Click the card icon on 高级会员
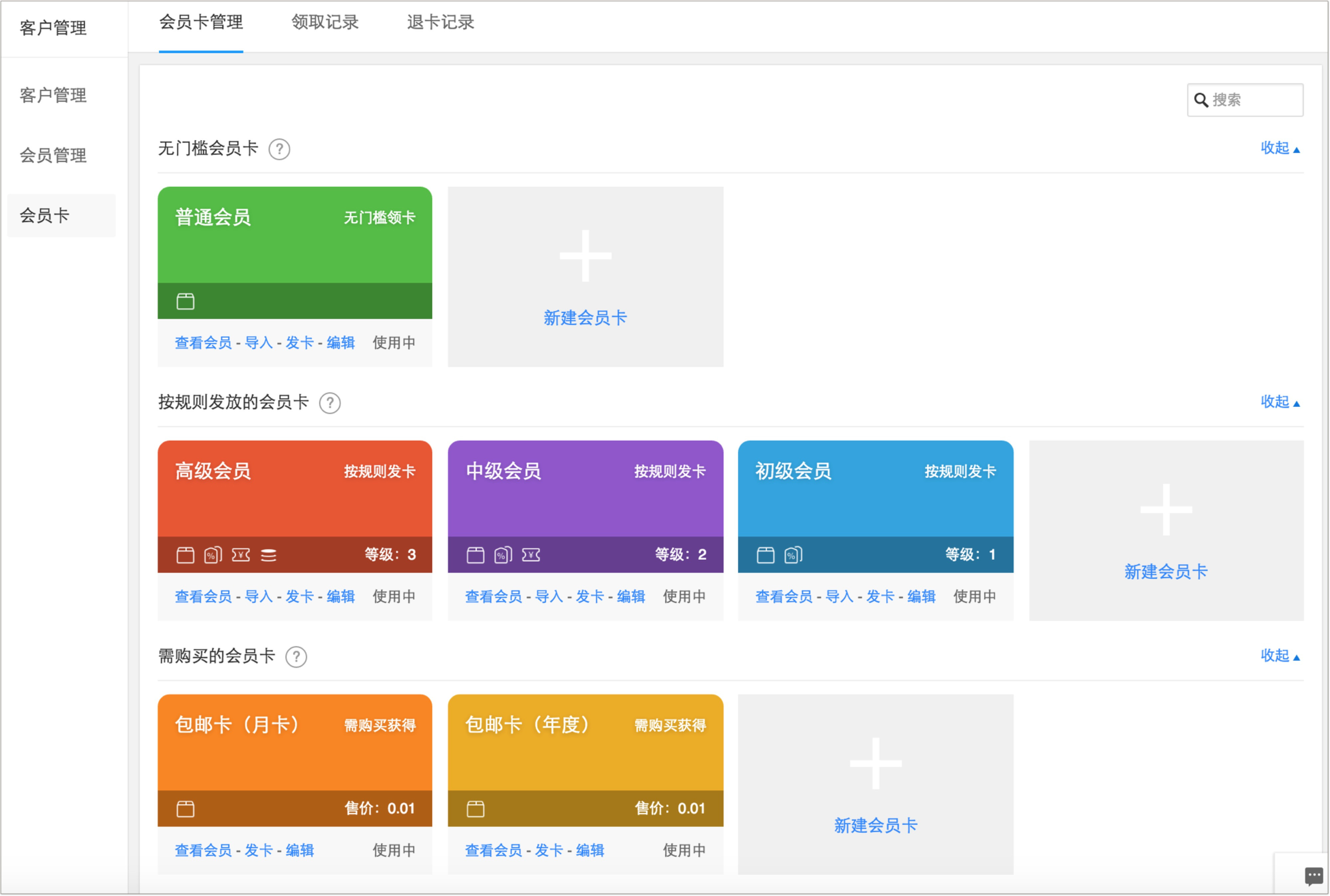The image size is (1330, 896). 185,555
